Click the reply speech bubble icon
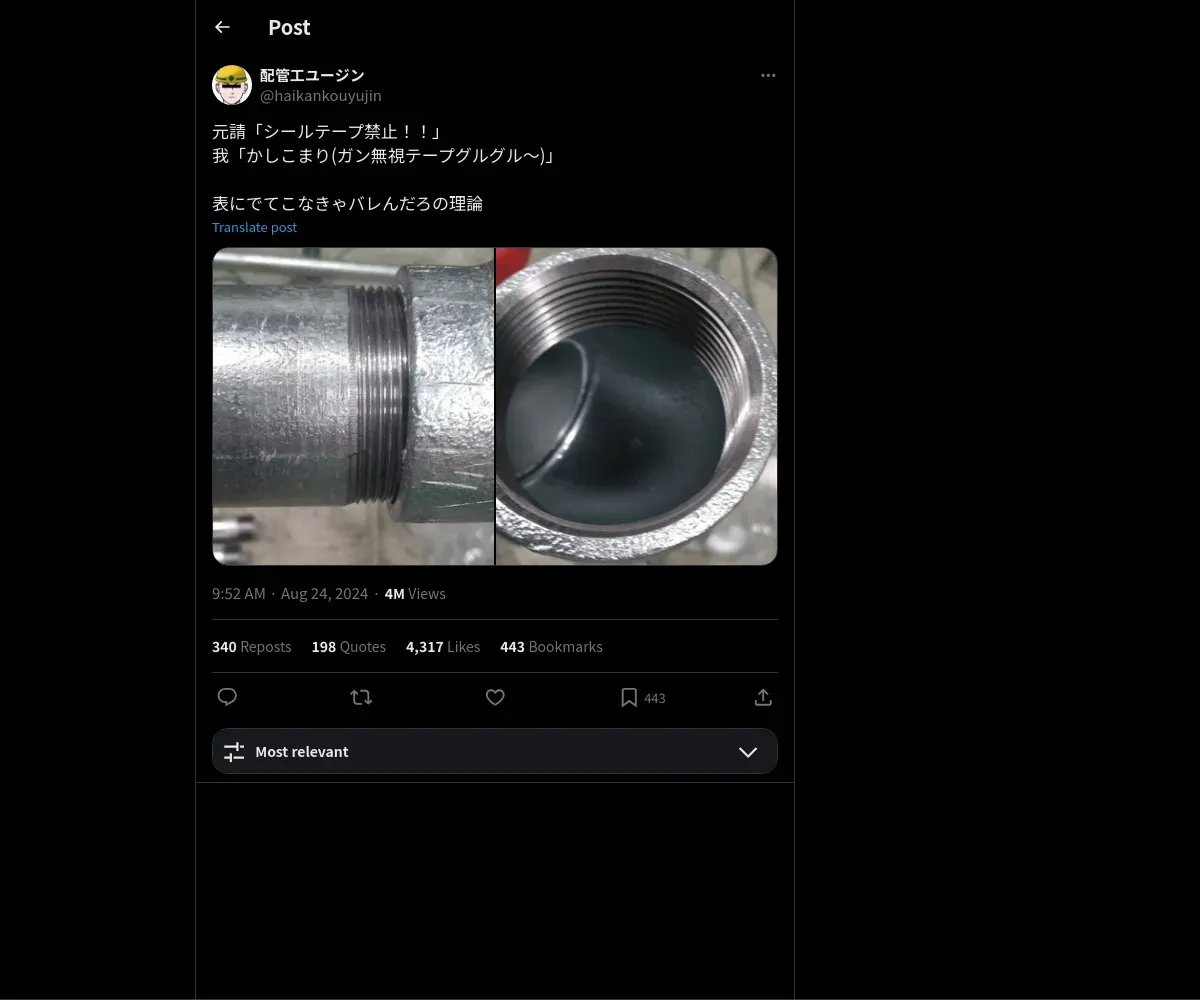 [x=227, y=697]
